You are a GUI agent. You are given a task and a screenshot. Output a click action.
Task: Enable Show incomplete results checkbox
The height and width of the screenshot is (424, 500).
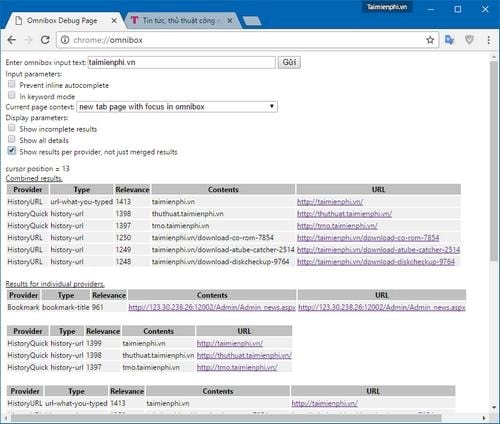12,128
